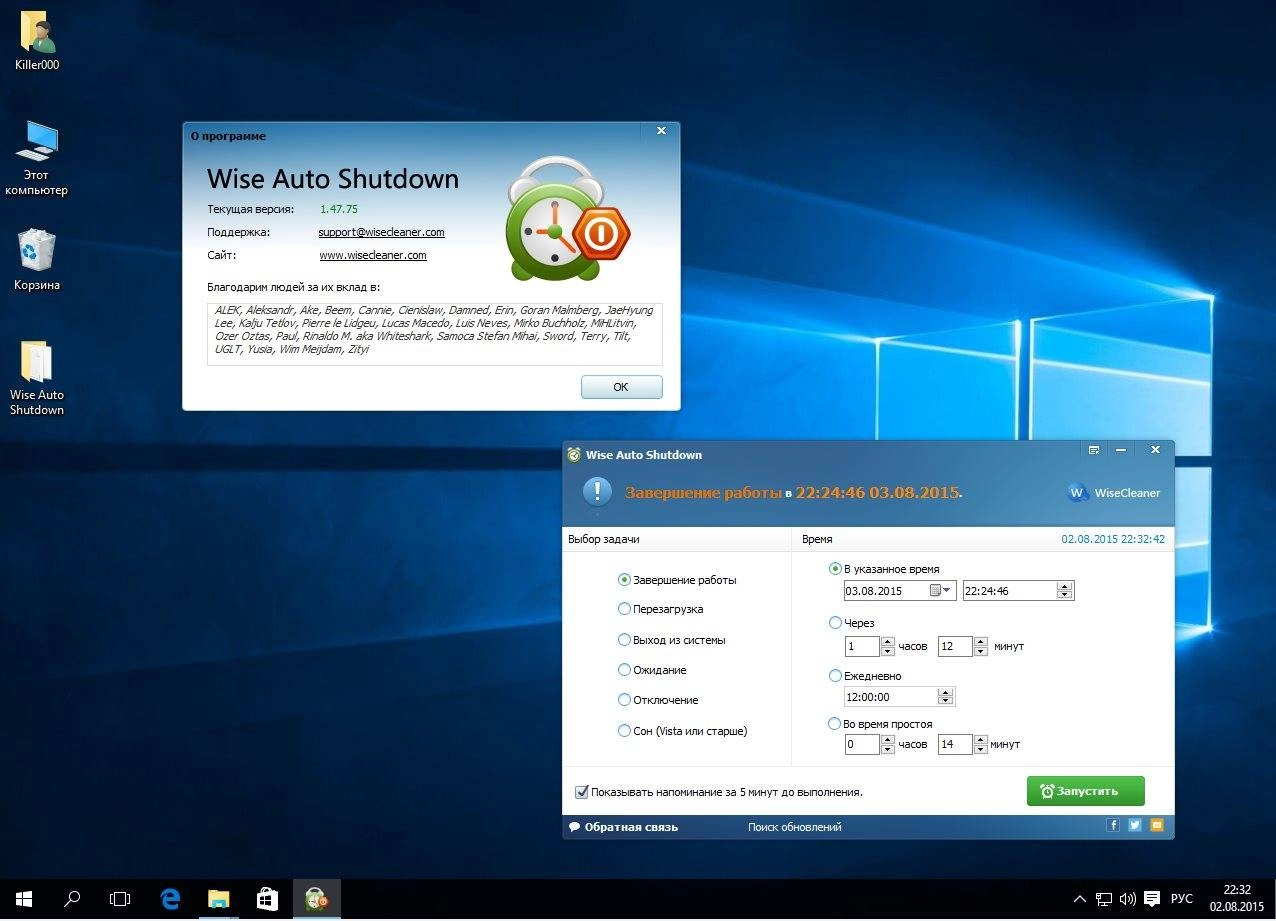The height and width of the screenshot is (921, 1276).
Task: Increase the 22:24:46 time spinner
Action: tap(1065, 587)
